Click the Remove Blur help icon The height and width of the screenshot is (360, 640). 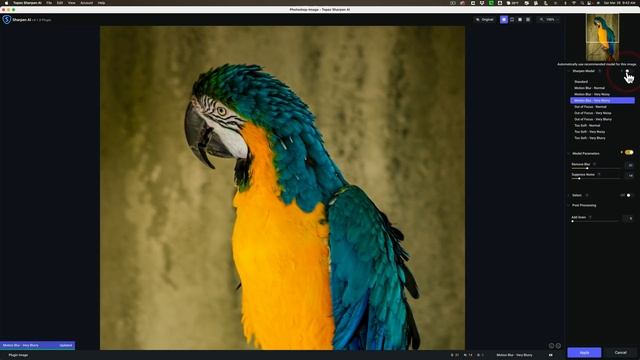(594, 164)
